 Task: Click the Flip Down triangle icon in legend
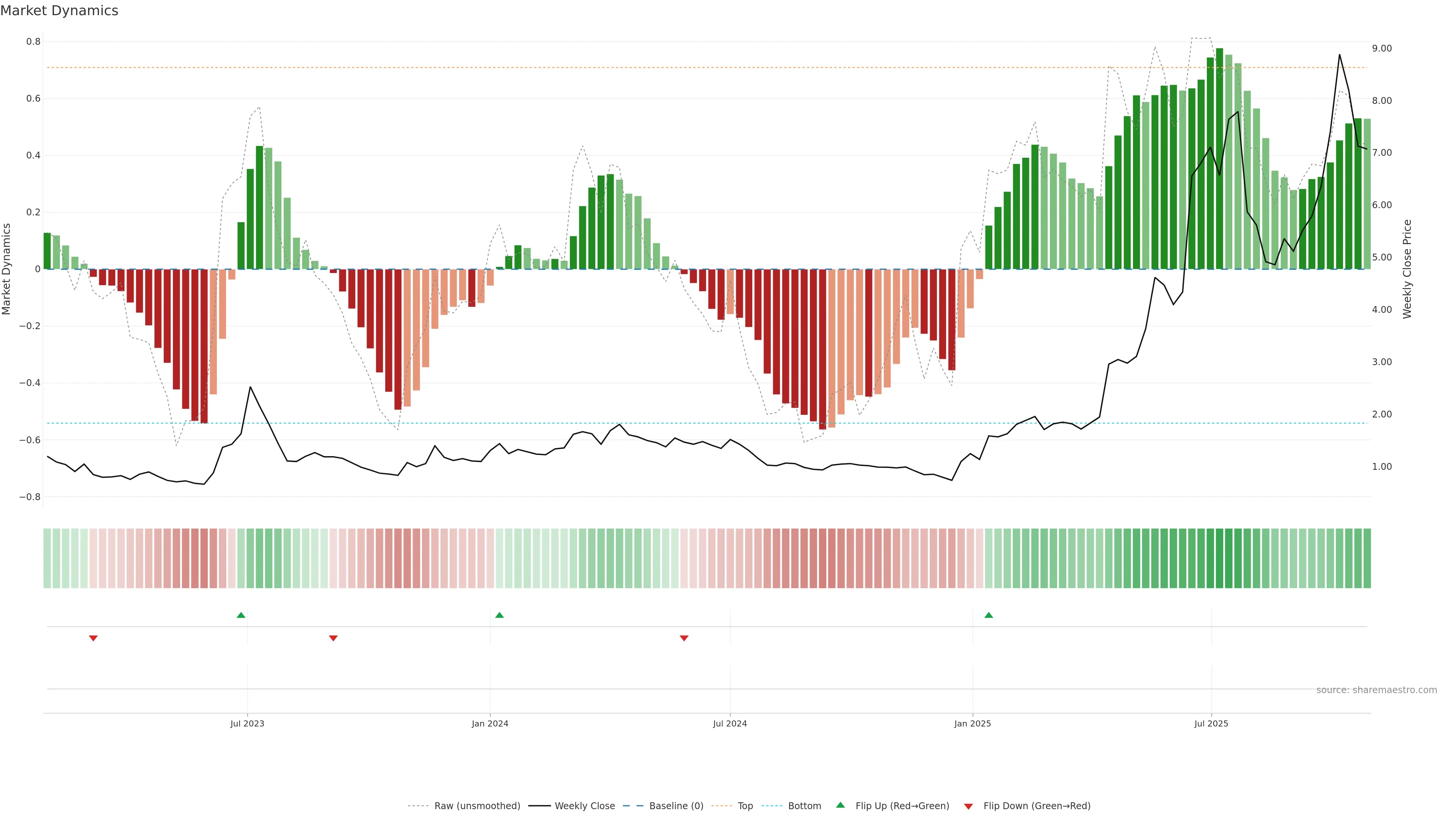click(968, 806)
